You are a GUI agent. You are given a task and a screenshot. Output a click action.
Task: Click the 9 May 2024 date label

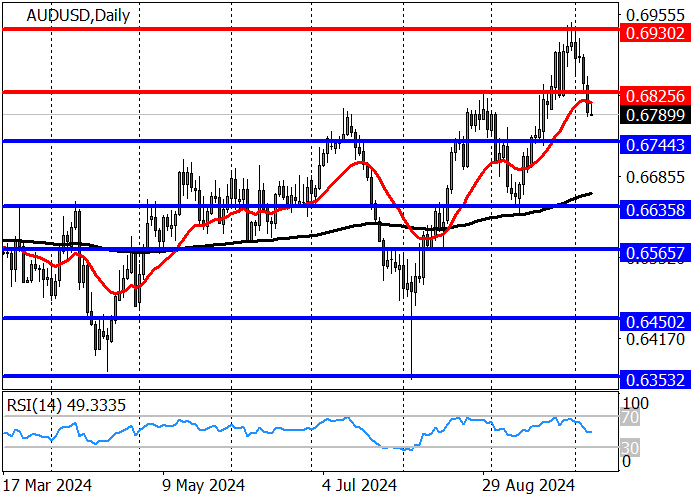[204, 485]
